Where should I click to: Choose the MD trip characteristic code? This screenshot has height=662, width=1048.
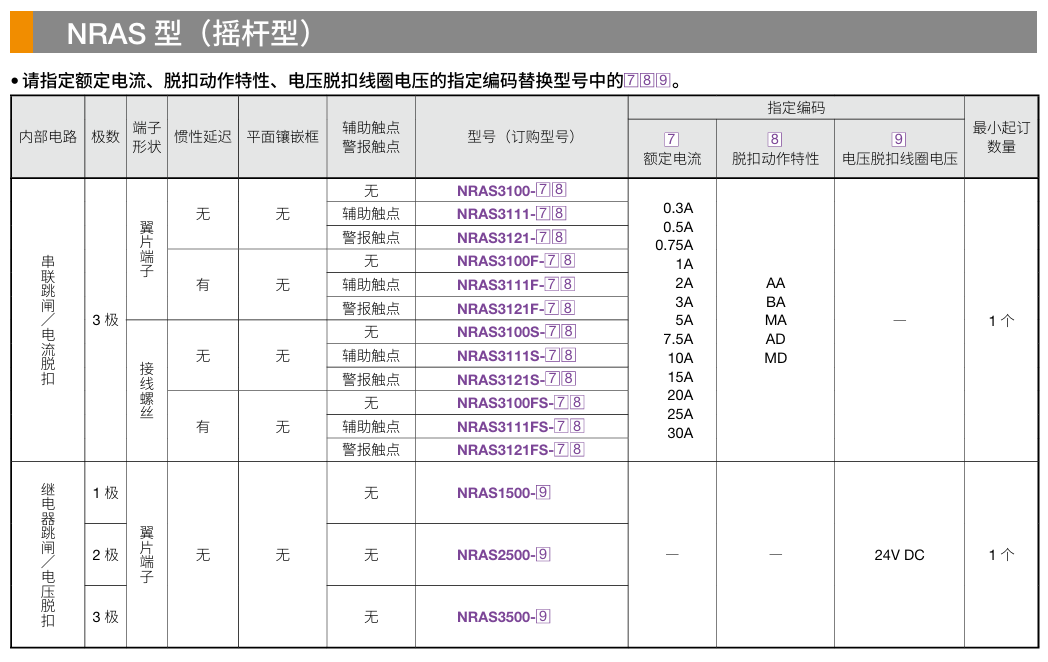coord(775,358)
